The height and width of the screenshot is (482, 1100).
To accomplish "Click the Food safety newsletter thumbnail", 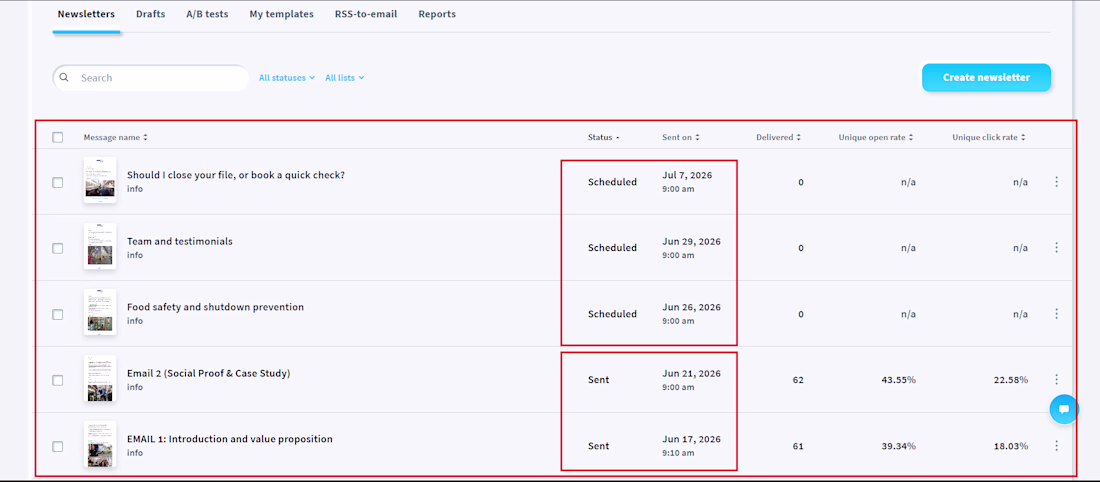I will point(100,312).
